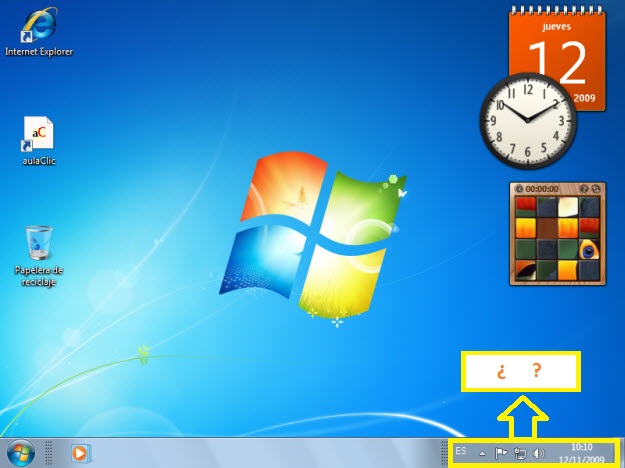Open the volume speaker tray icon
Image resolution: width=625 pixels, height=468 pixels.
[538, 453]
